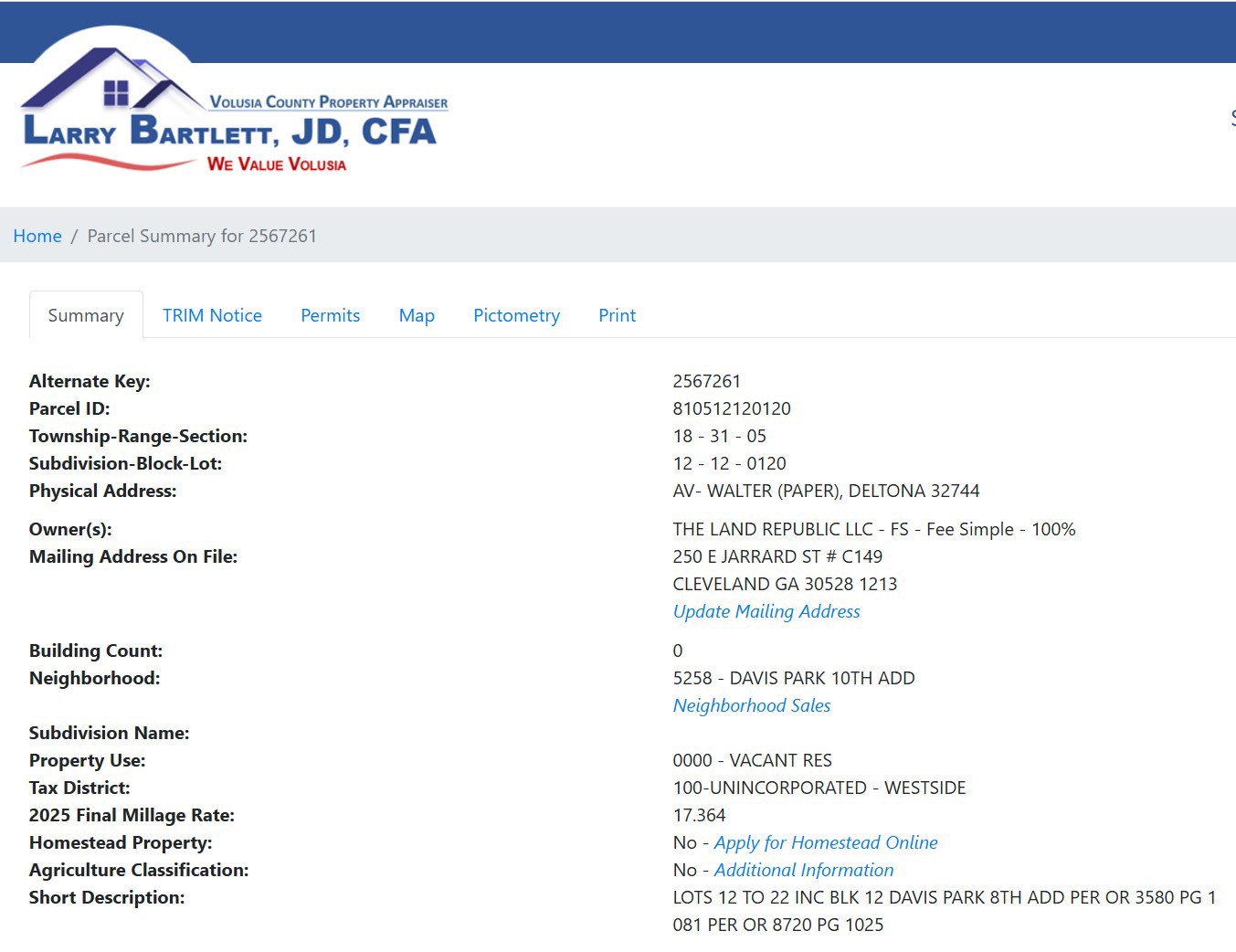Open Agriculture Classification Additional Information link

803,870
